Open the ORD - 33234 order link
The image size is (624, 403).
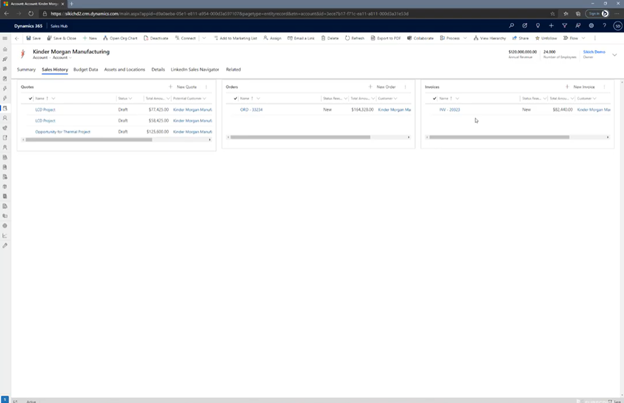point(251,110)
